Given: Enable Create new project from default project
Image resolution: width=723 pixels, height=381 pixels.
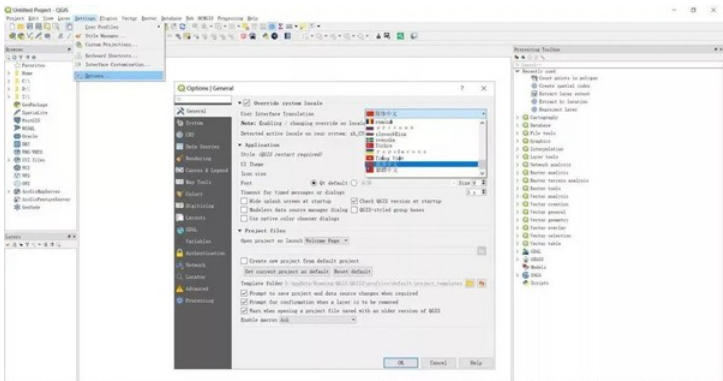Looking at the screenshot, I should [244, 261].
